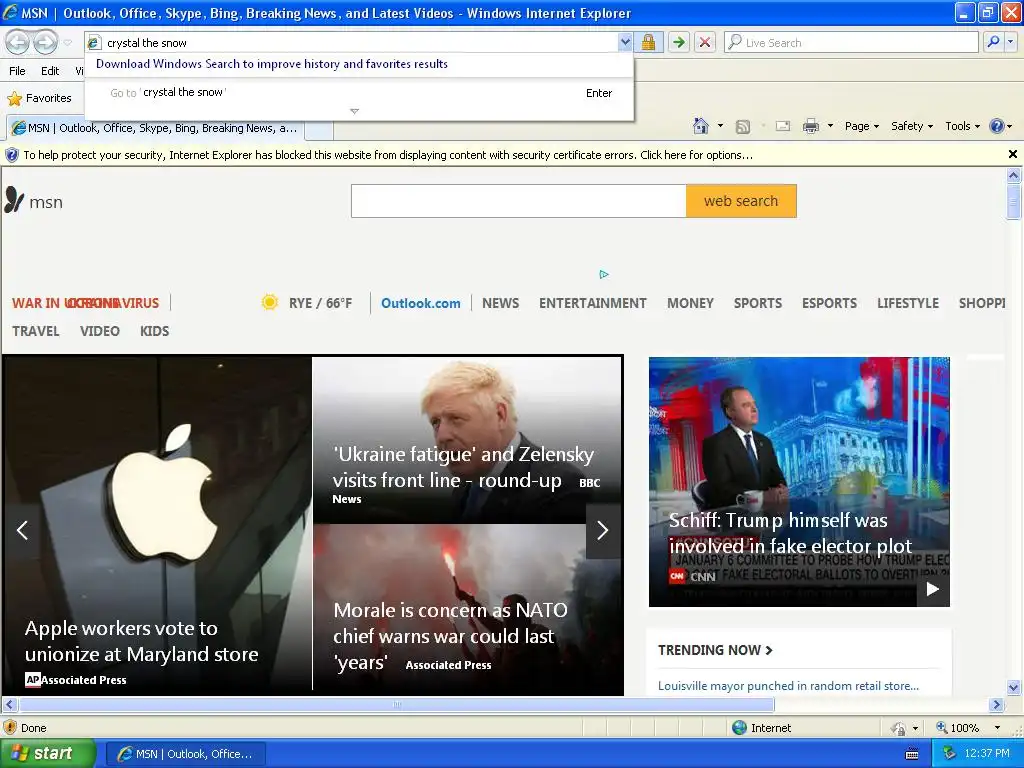Click the sunny weather icon
This screenshot has width=1024, height=768.
(x=269, y=302)
